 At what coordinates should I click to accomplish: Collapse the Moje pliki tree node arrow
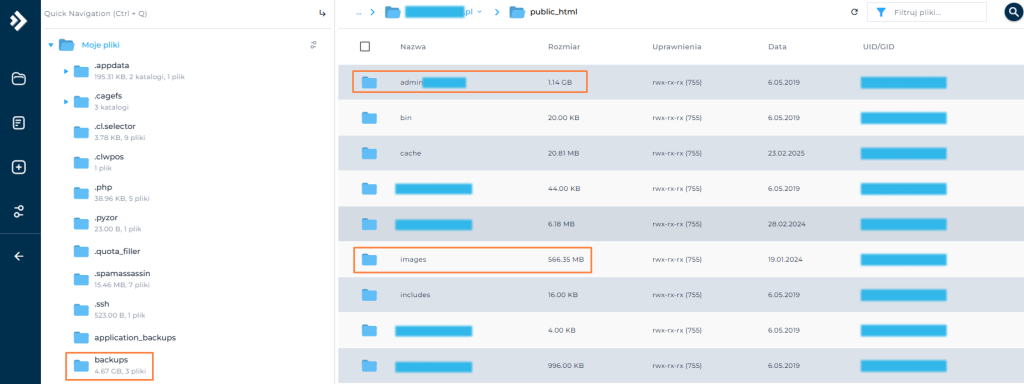51,45
